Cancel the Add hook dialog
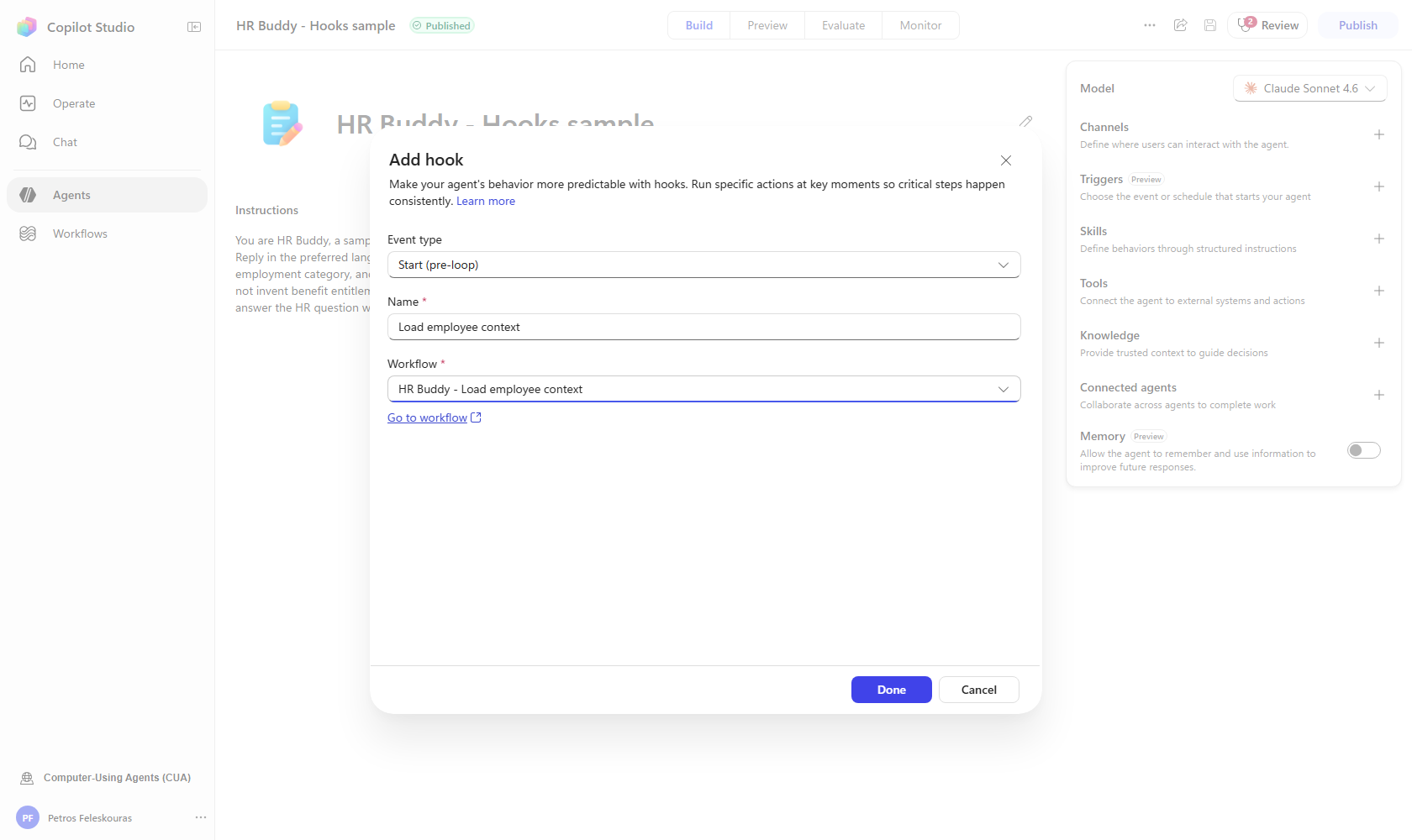 pos(979,690)
